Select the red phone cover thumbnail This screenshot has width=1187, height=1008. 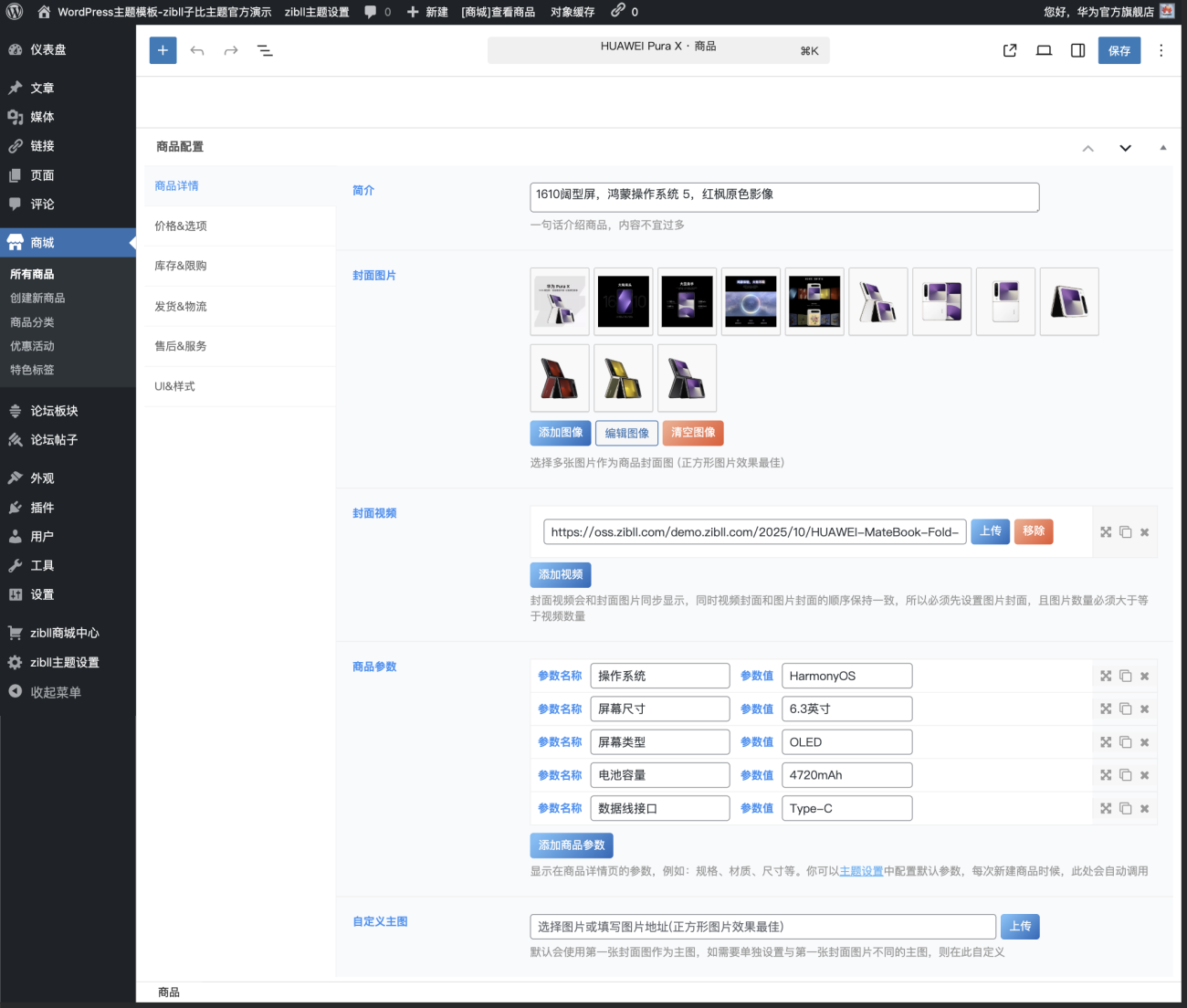pyautogui.click(x=559, y=378)
